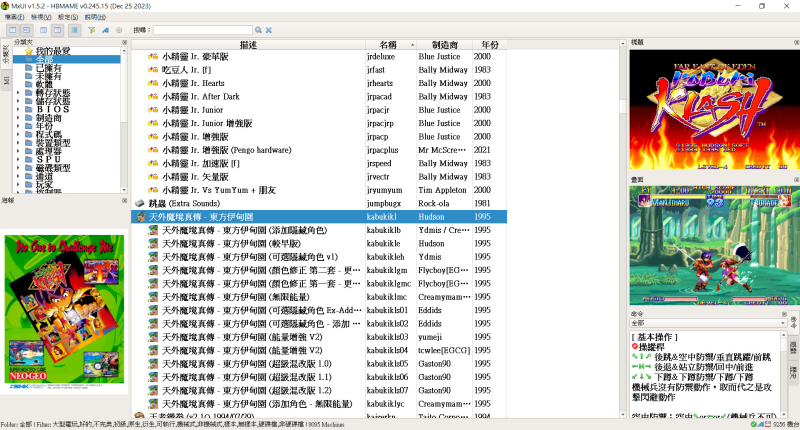This screenshot has width=800, height=430.
Task: Click the icon of kabukikle 較早版 row
Action: pyautogui.click(x=153, y=243)
